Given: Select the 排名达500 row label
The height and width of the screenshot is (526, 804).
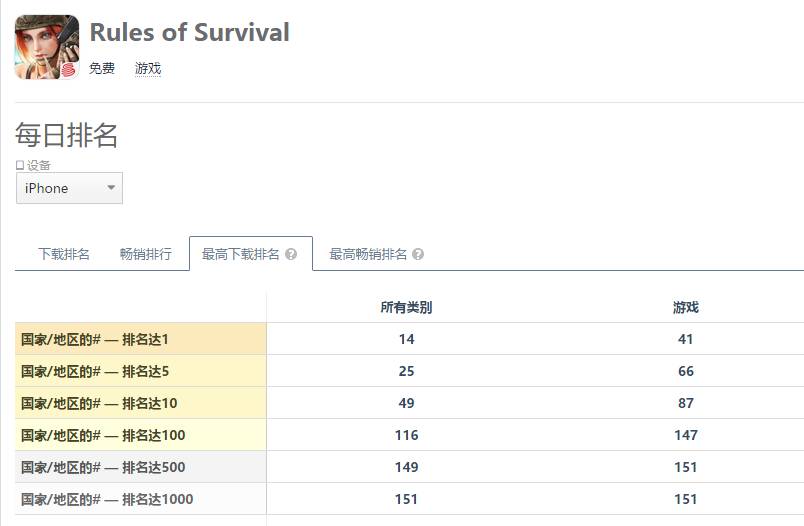Looking at the screenshot, I should [x=103, y=467].
